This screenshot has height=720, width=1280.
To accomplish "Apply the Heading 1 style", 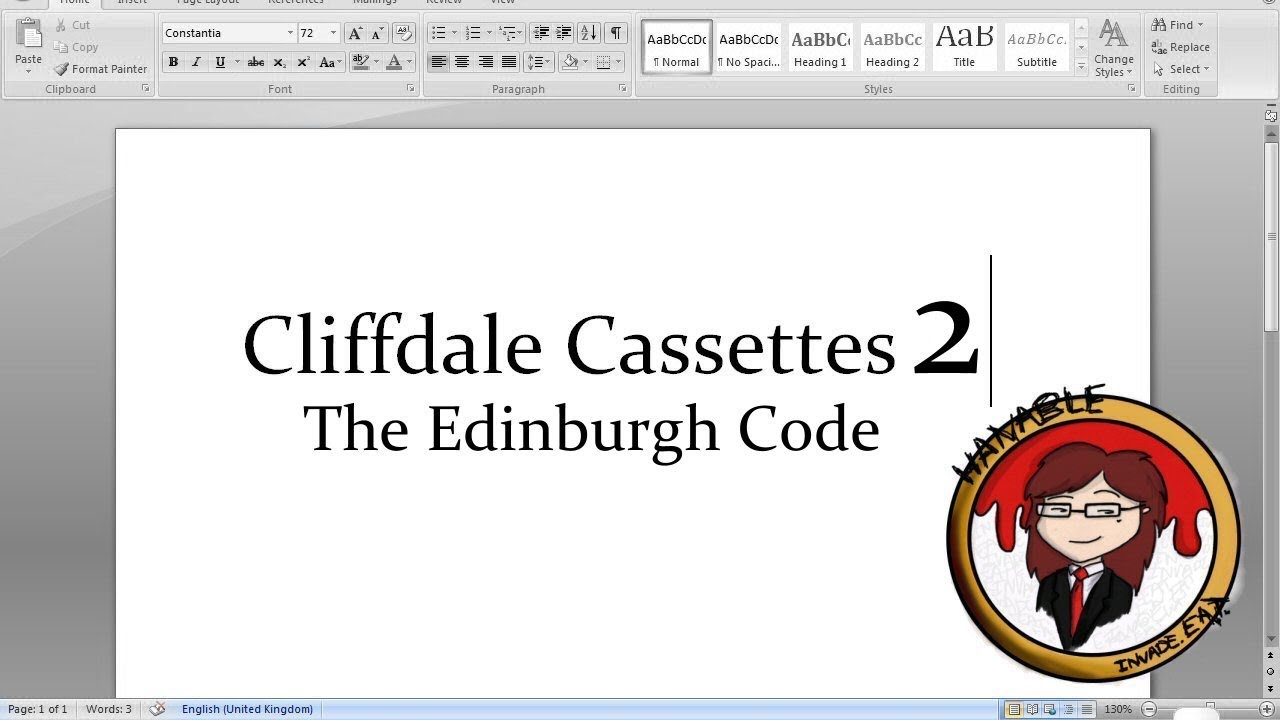I will (820, 47).
